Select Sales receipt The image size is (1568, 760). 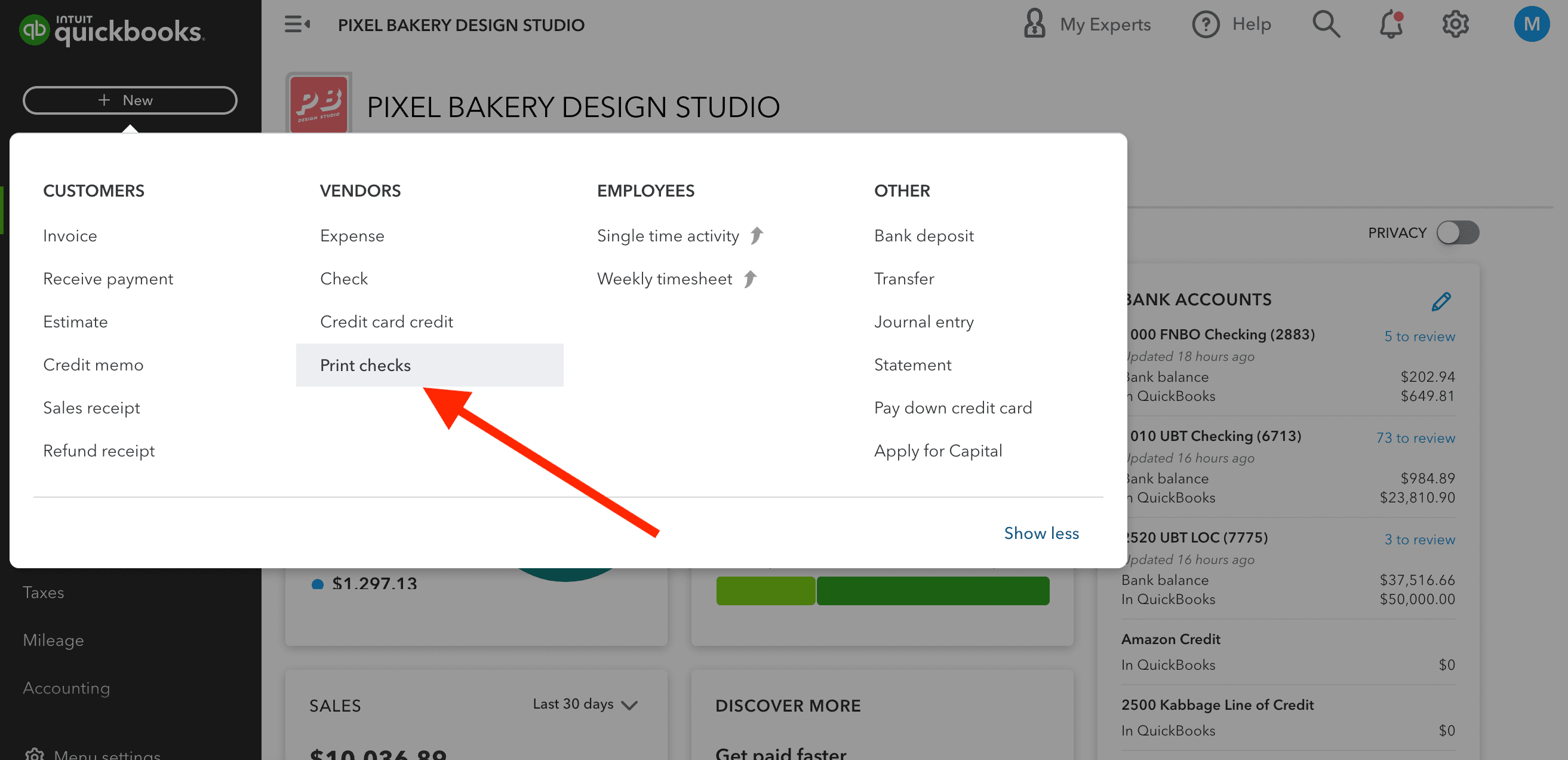[91, 408]
